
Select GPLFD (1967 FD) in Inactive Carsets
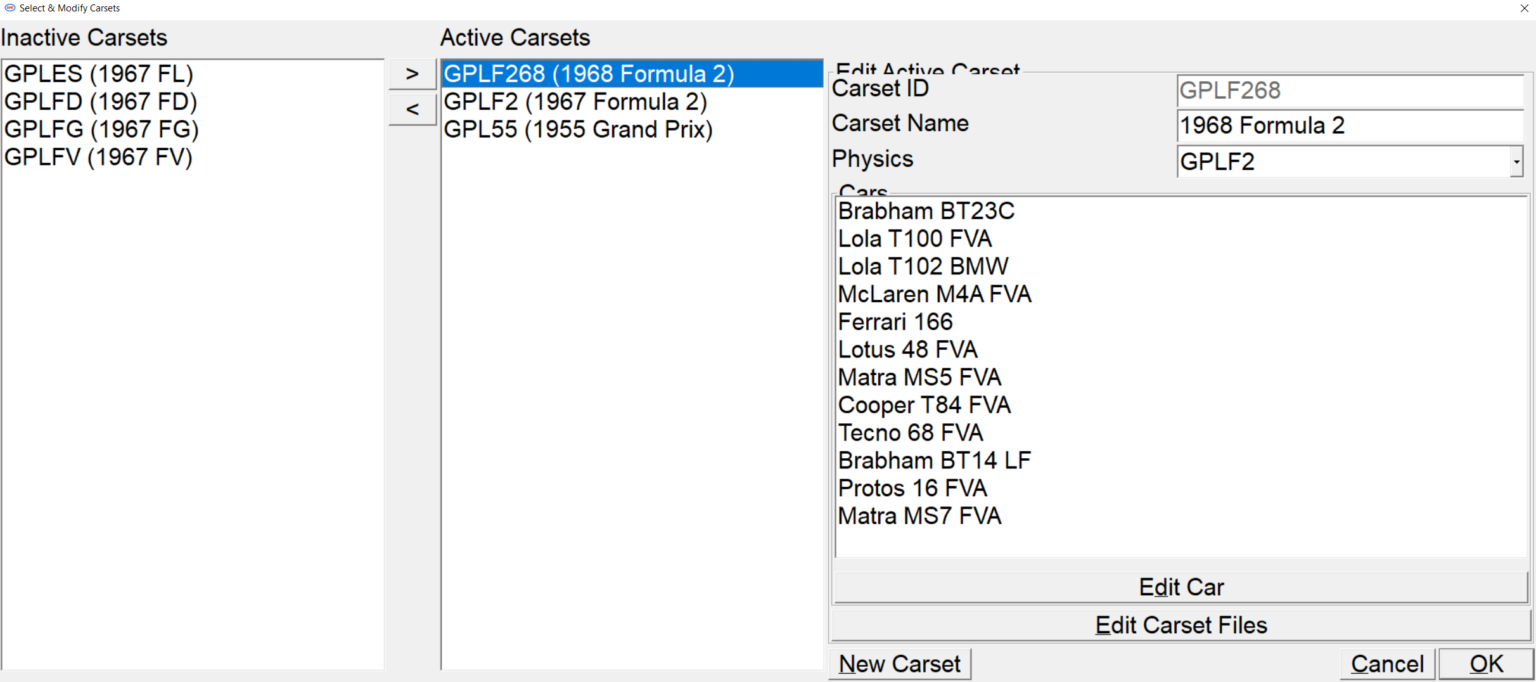(99, 101)
